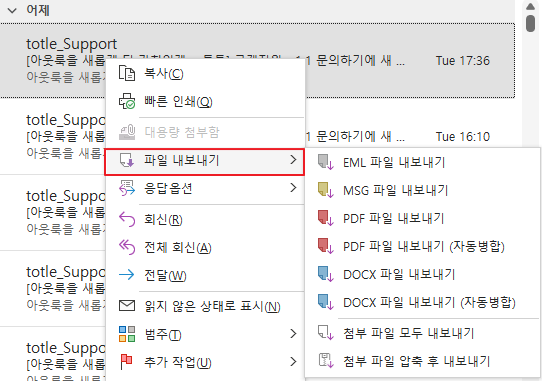Click the zip icon for 첨부 파일 압축
Screen dimensions: 542x381
pos(325,360)
